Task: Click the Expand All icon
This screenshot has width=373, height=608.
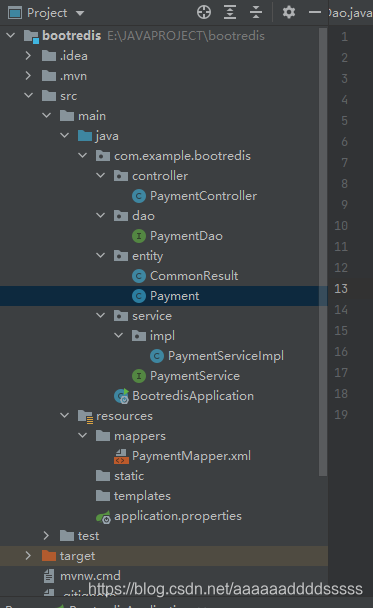Action: [230, 12]
